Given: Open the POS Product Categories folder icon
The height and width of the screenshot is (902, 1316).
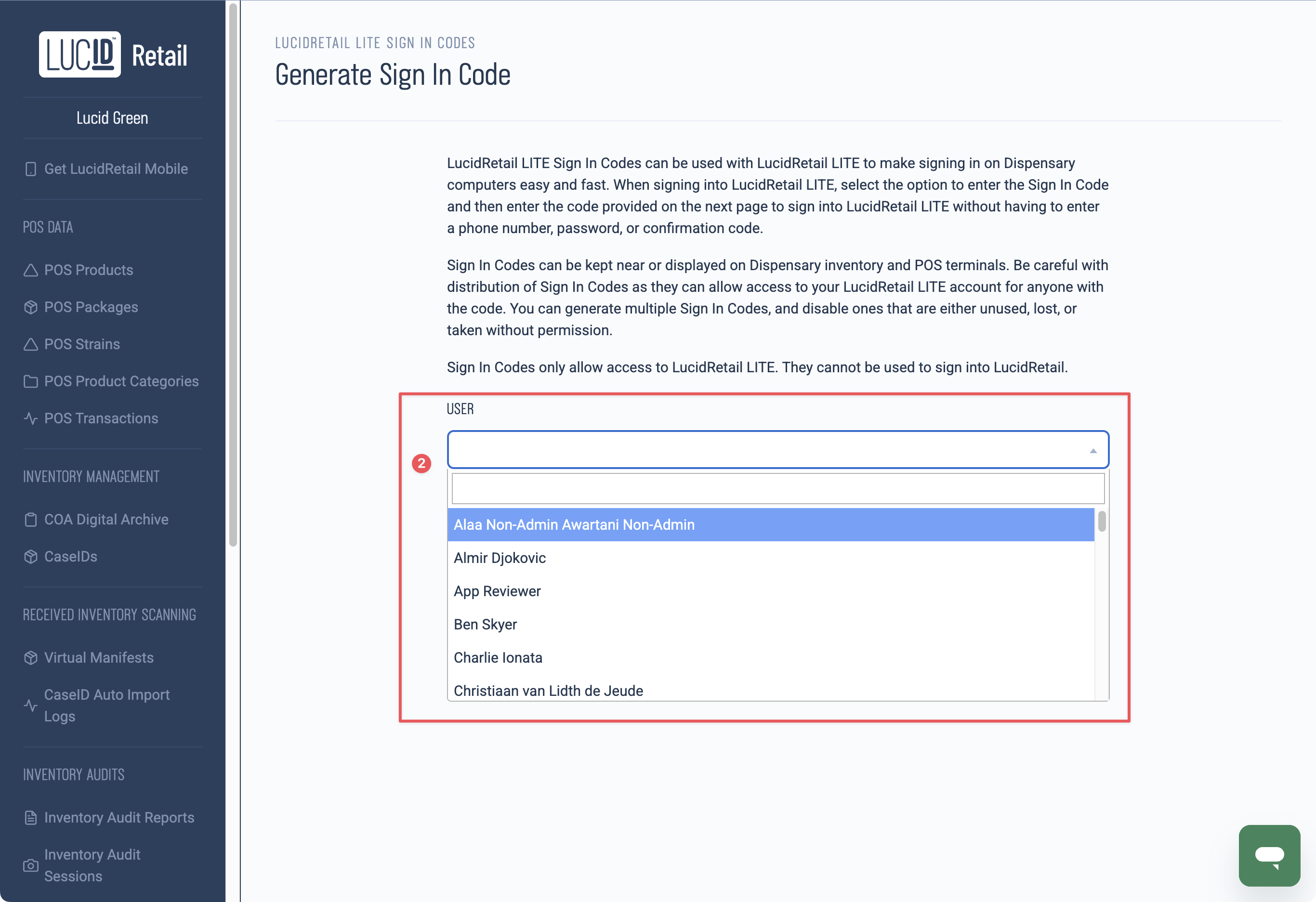Looking at the screenshot, I should pos(31,381).
